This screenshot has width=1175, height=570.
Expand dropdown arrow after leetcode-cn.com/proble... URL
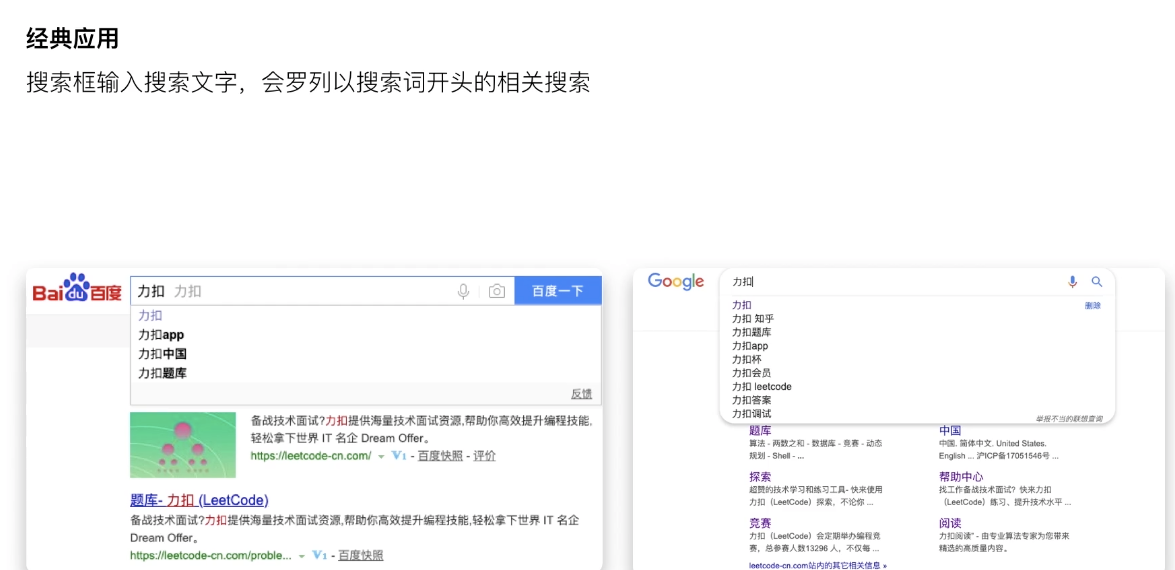(x=301, y=557)
